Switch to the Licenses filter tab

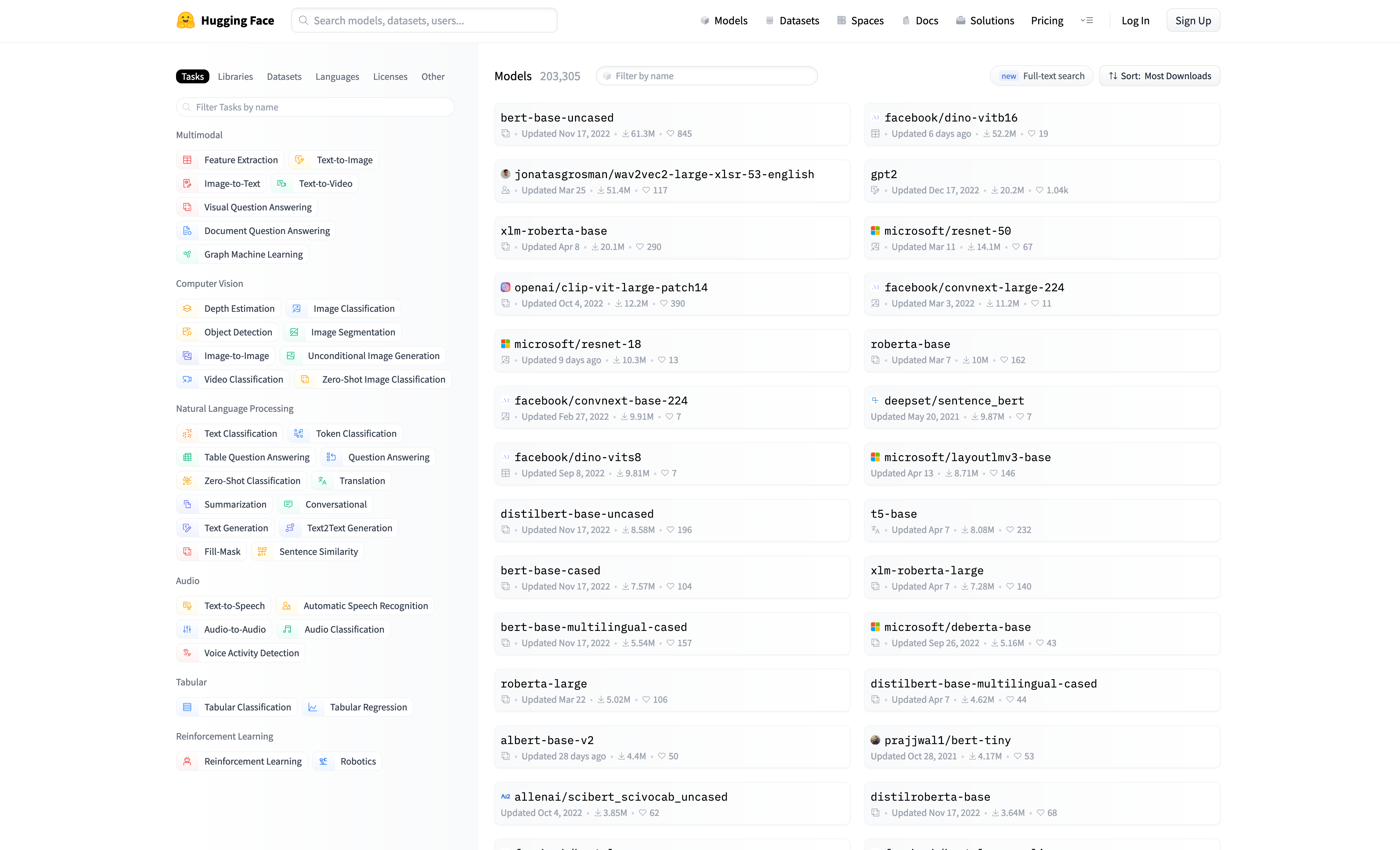pos(390,77)
